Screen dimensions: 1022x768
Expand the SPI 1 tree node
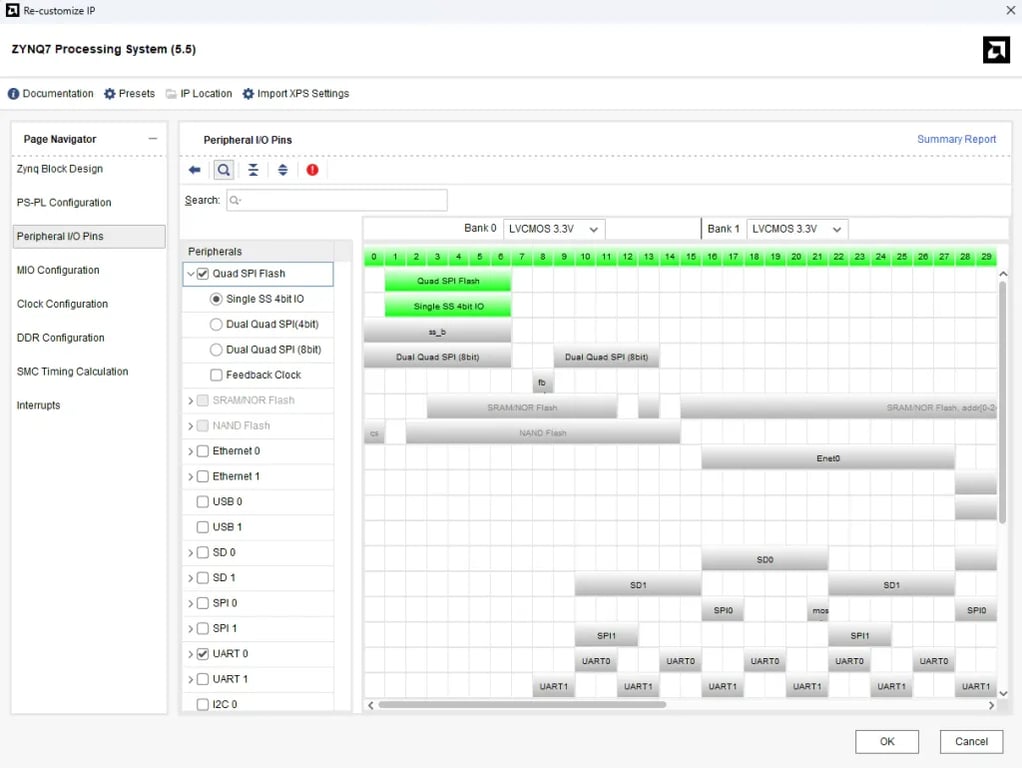190,629
